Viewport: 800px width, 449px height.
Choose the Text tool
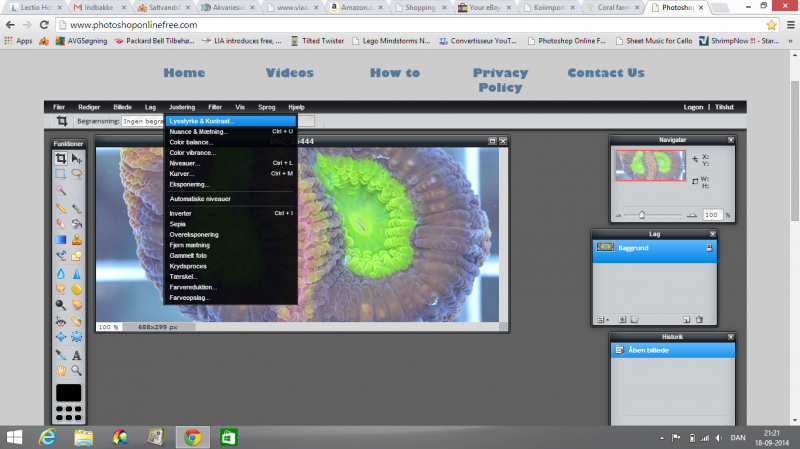tap(76, 355)
